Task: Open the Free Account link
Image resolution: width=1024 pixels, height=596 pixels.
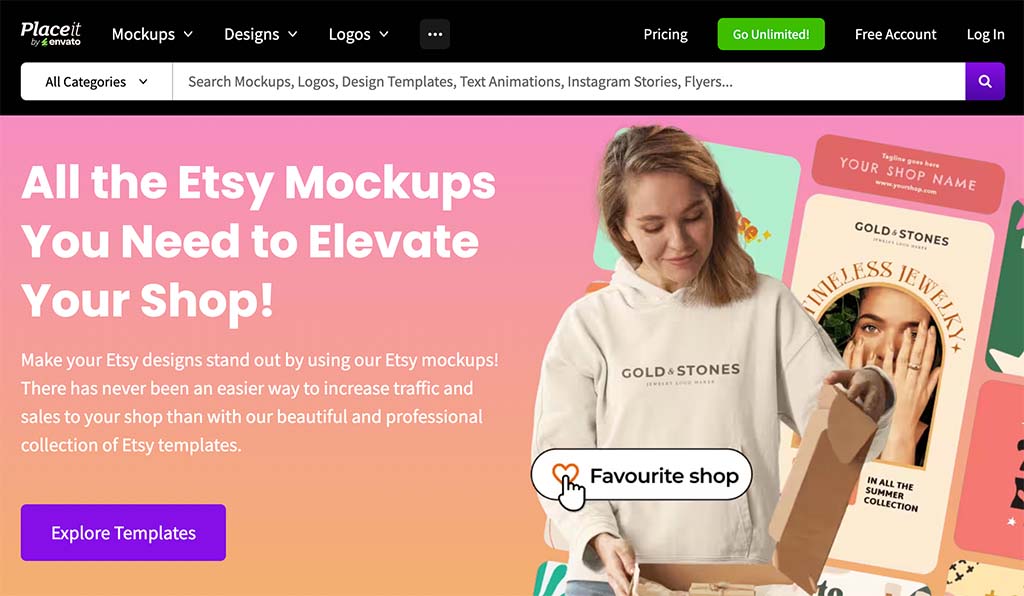Action: click(x=895, y=34)
